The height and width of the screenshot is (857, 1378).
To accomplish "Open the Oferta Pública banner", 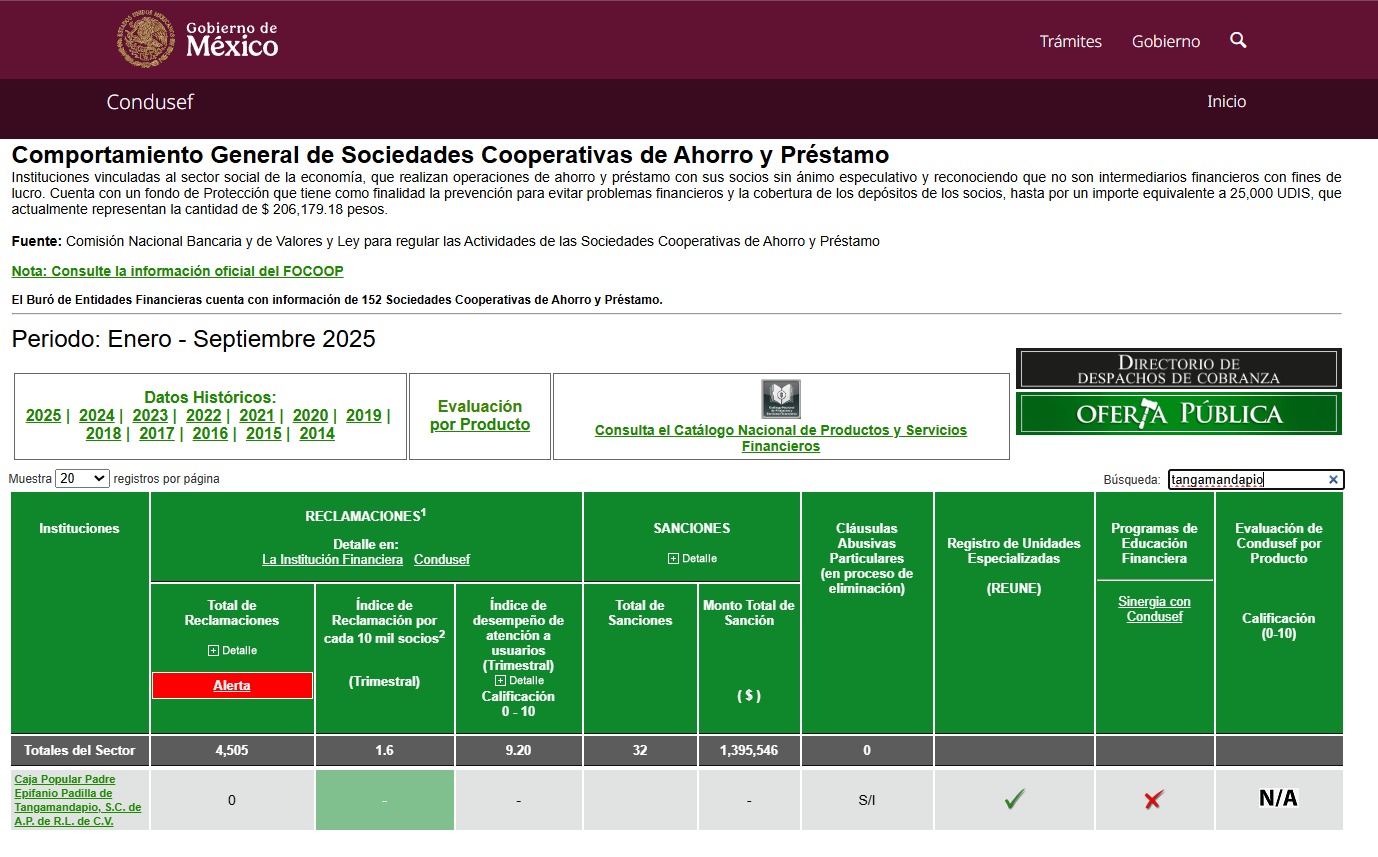I will point(1178,414).
